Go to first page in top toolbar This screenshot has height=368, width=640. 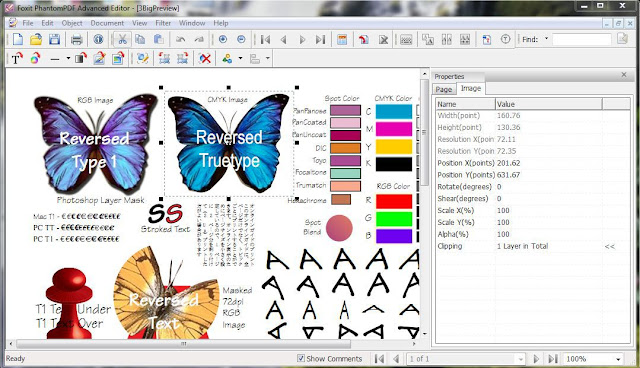[x=265, y=40]
